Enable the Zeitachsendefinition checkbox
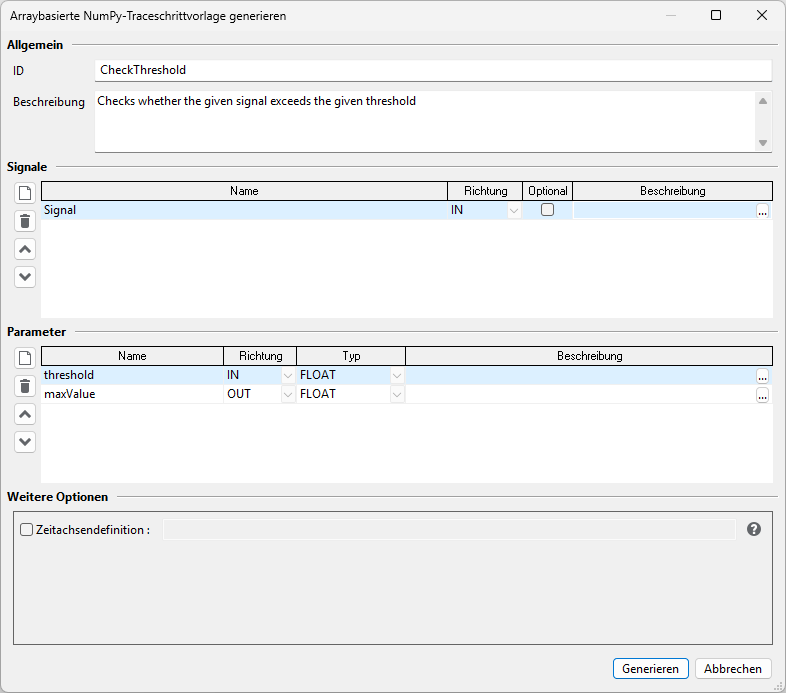This screenshot has height=693, width=786. click(x=26, y=530)
